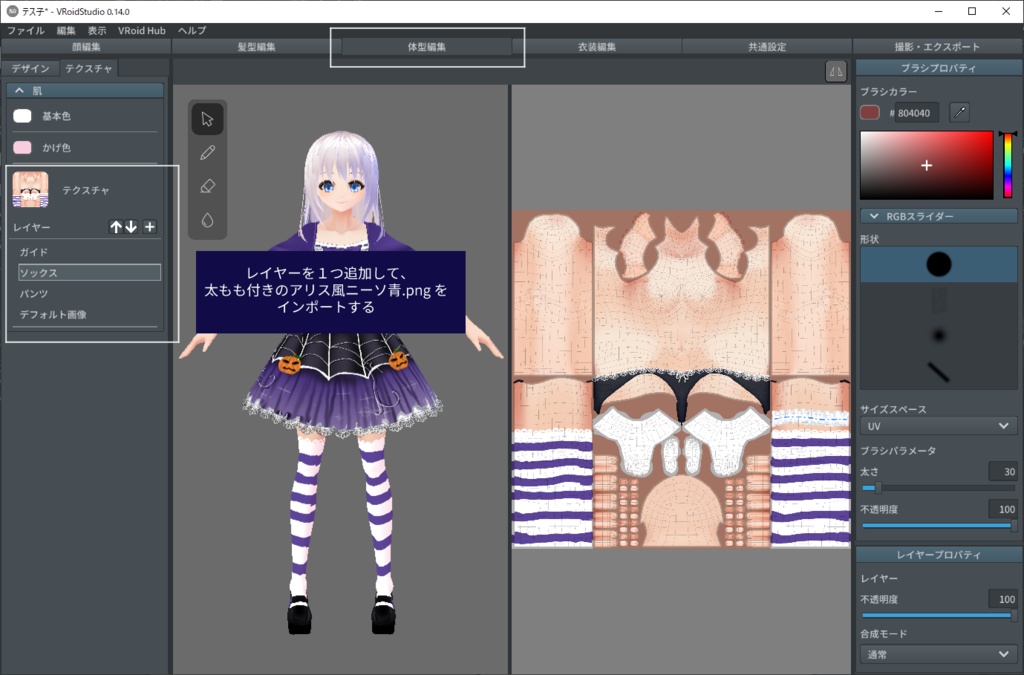Select the brush (pen) tool

(x=207, y=152)
